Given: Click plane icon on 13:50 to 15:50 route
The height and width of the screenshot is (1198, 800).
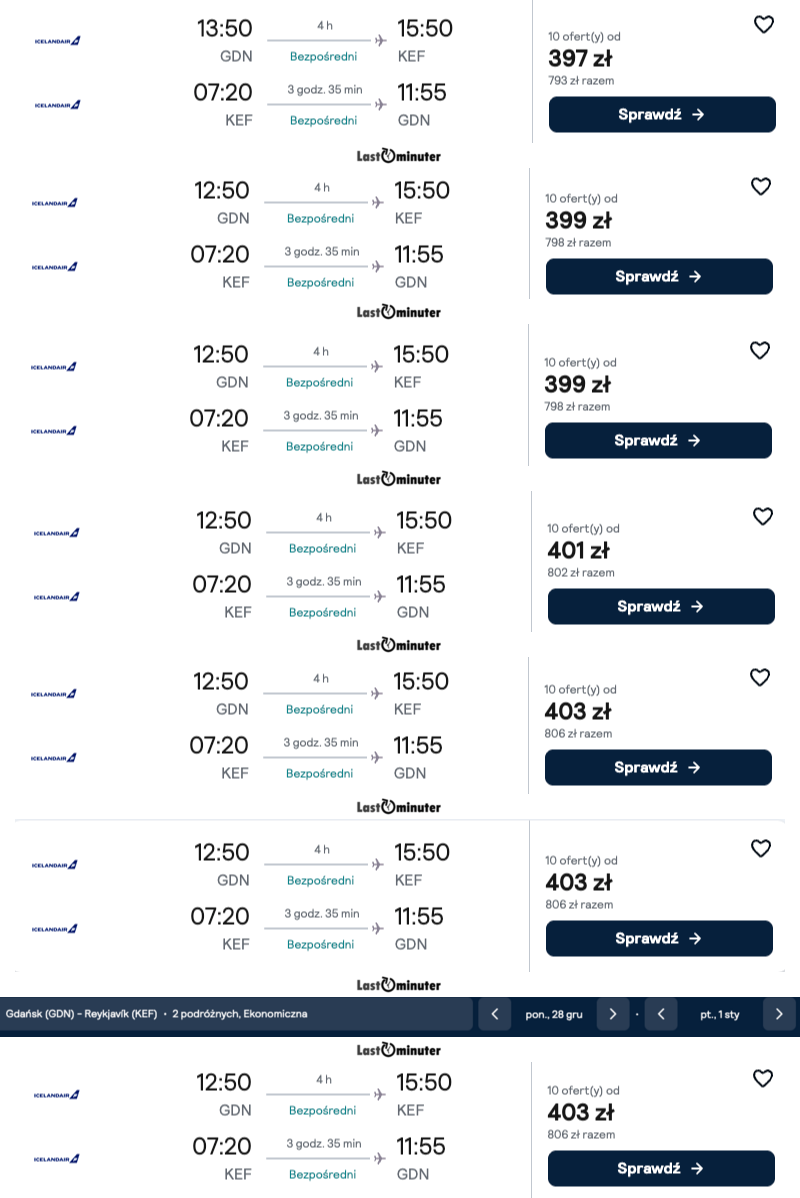Looking at the screenshot, I should (380, 40).
